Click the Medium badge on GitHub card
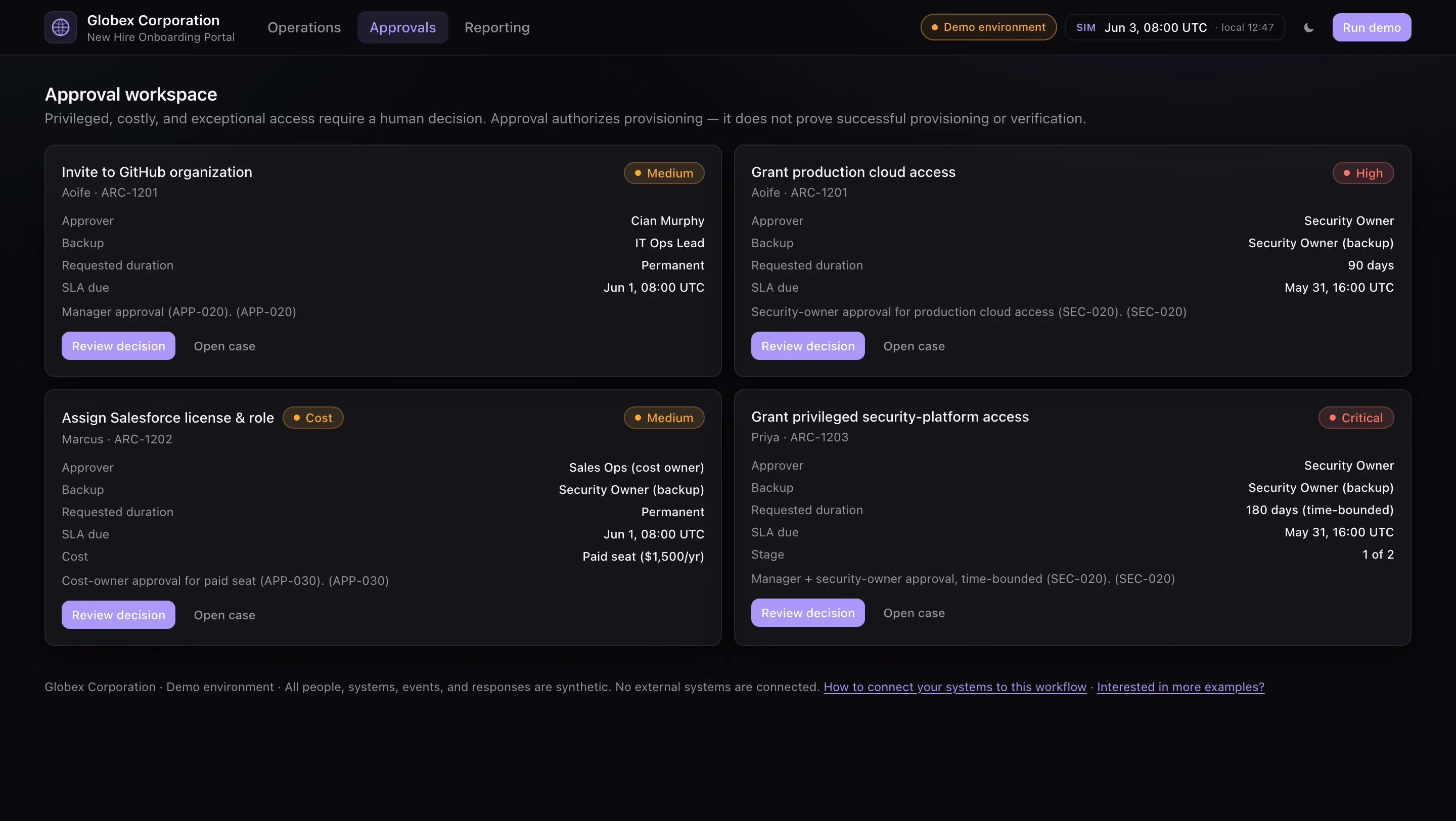 [664, 173]
